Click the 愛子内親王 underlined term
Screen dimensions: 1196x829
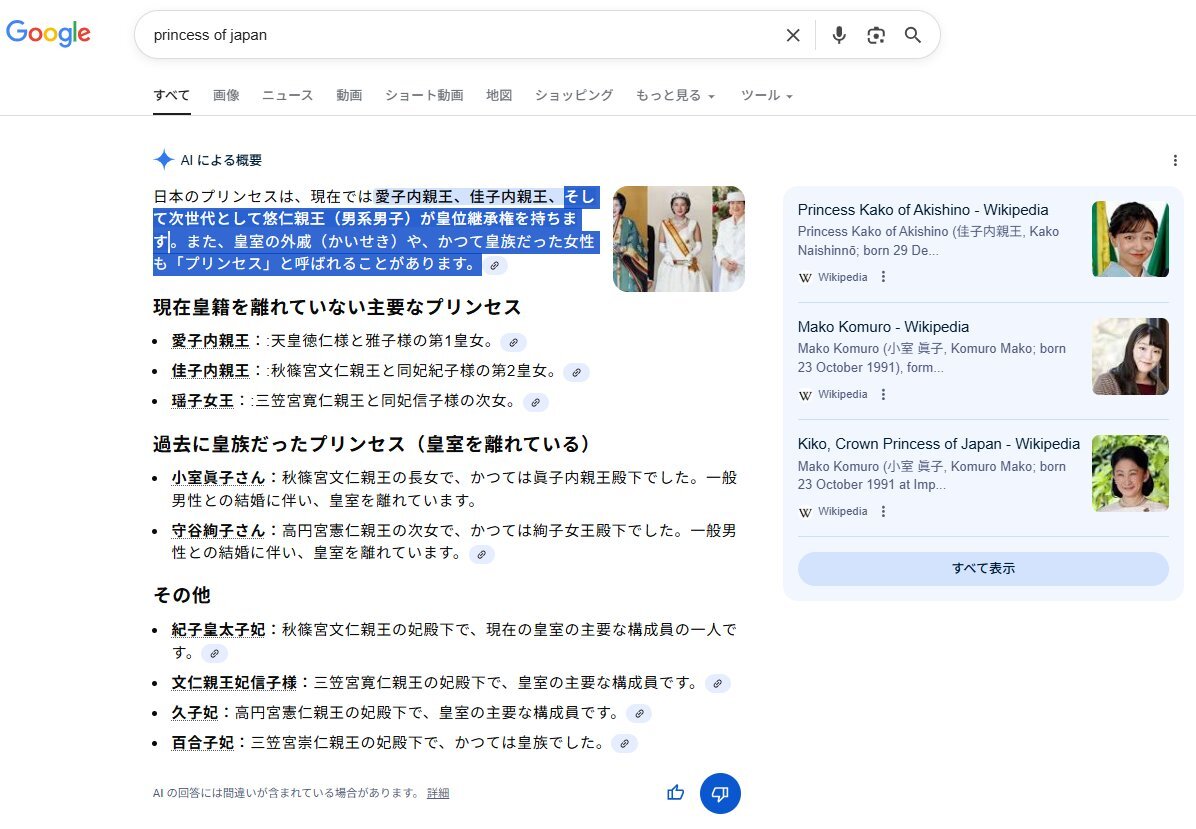pos(211,341)
